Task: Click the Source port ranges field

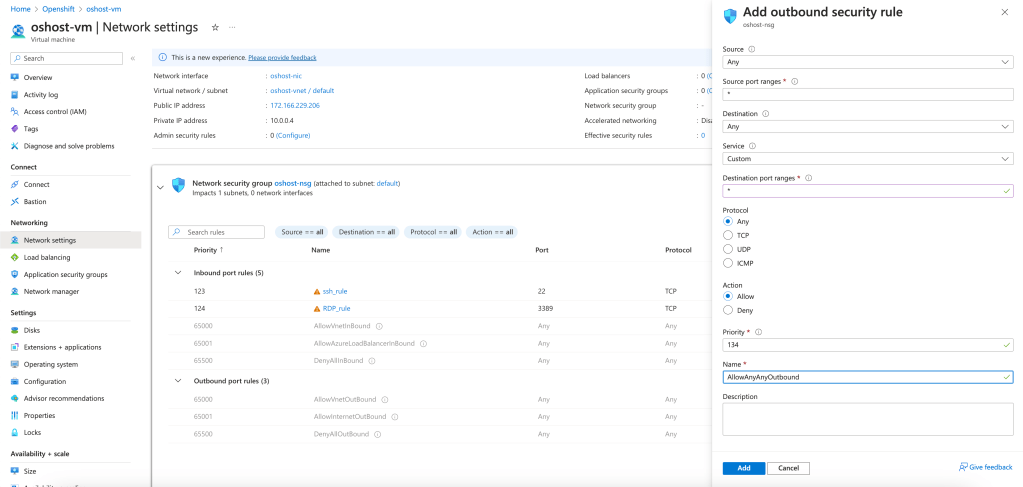Action: coord(868,94)
